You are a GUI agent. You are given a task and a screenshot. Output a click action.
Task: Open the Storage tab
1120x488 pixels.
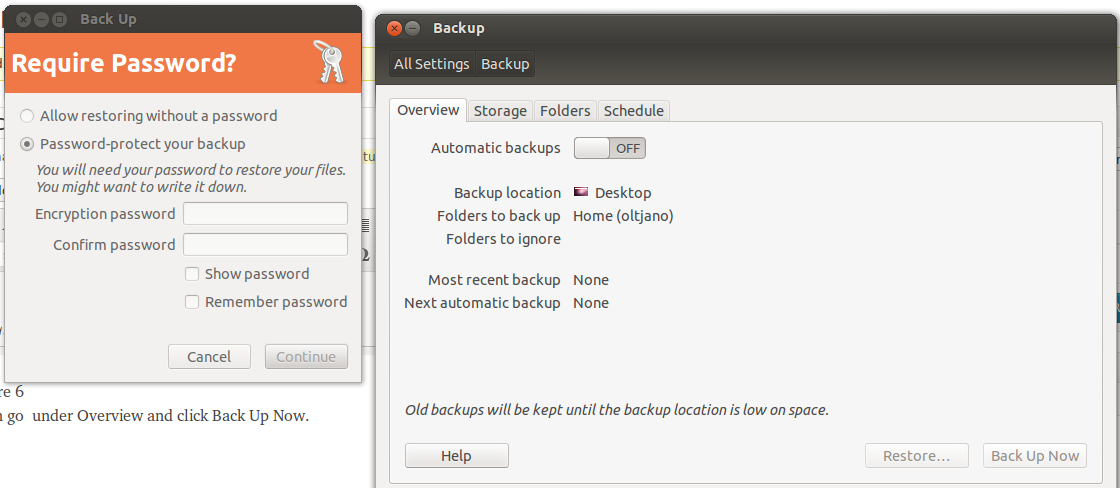500,111
